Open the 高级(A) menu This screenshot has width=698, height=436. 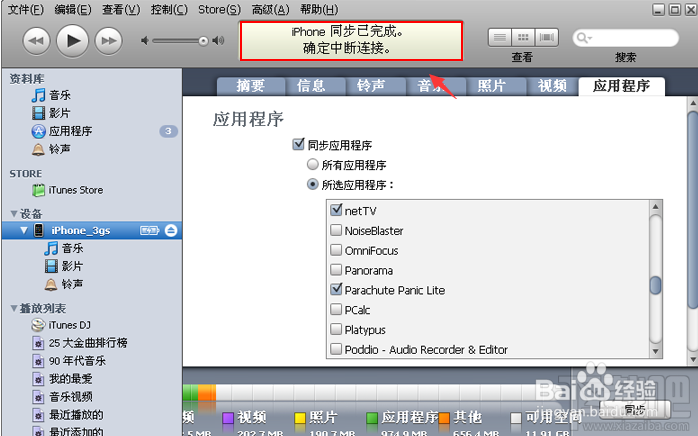point(270,9)
